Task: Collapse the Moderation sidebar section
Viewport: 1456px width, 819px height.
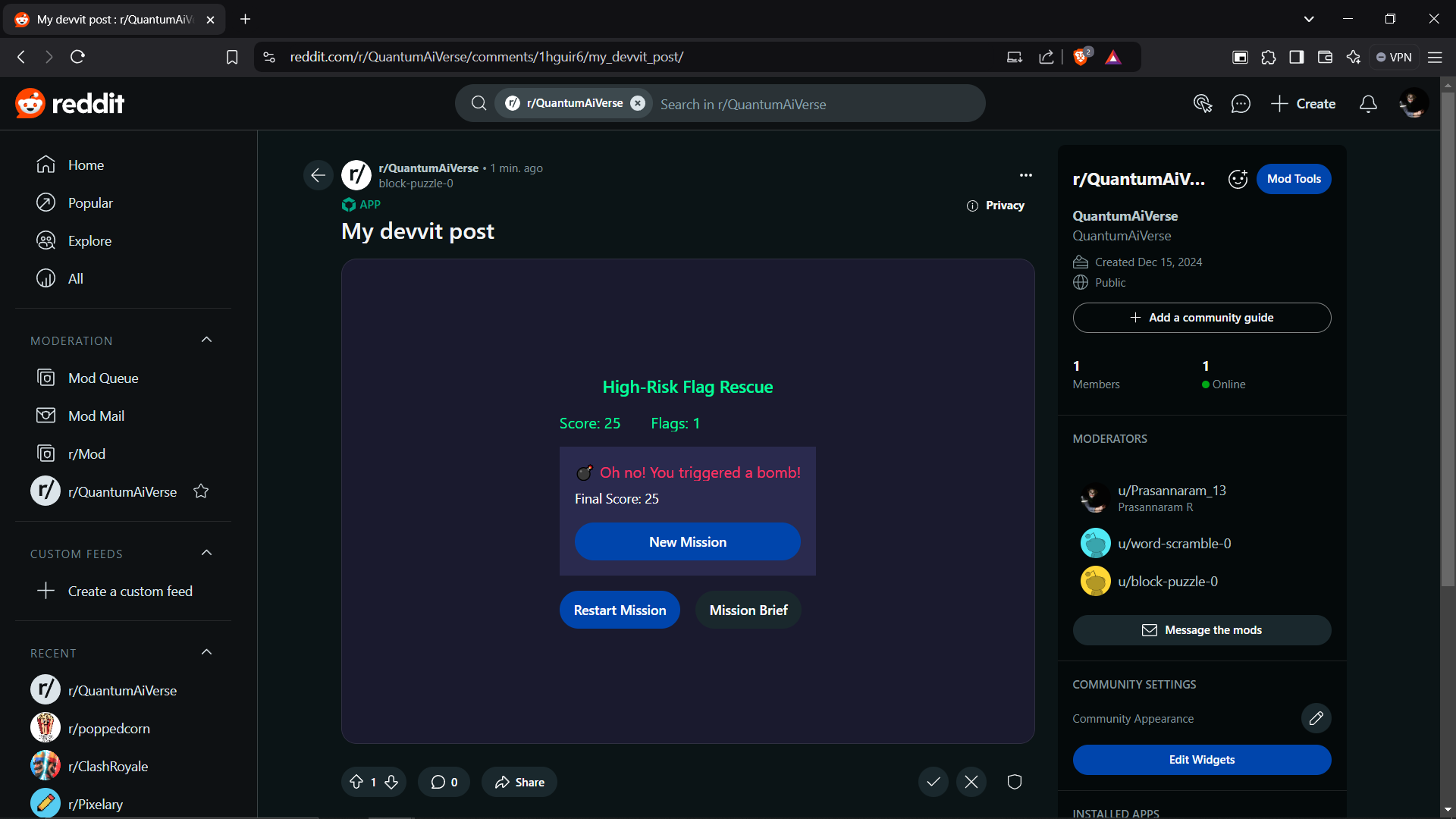Action: point(207,340)
